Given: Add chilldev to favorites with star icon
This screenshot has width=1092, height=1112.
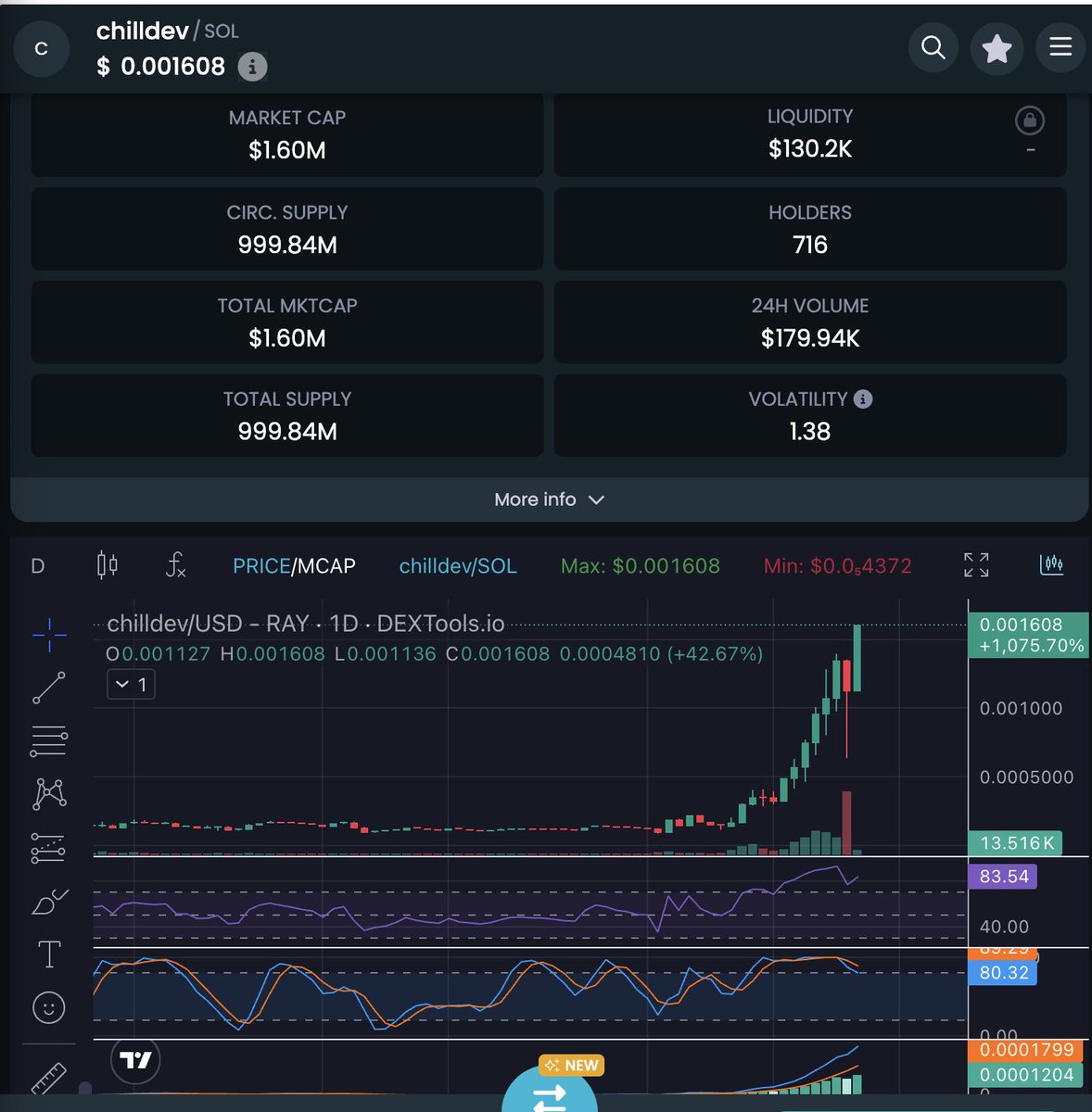Looking at the screenshot, I should click(997, 48).
